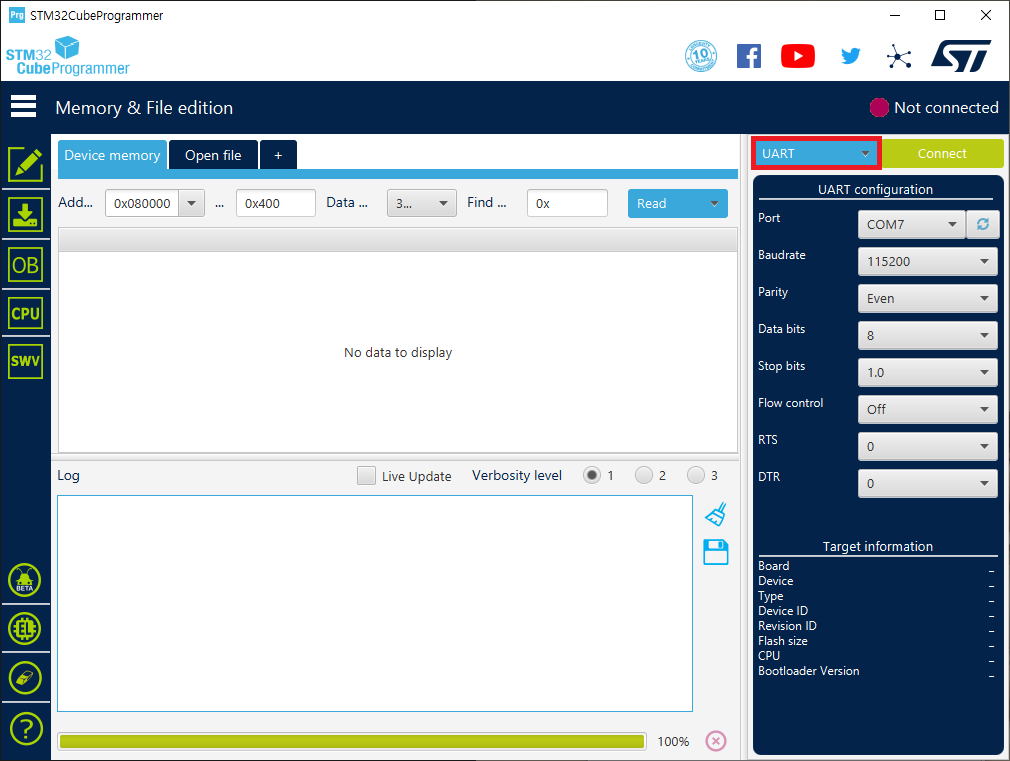Open the CPU panel icon
The height and width of the screenshot is (761, 1010).
pyautogui.click(x=25, y=313)
